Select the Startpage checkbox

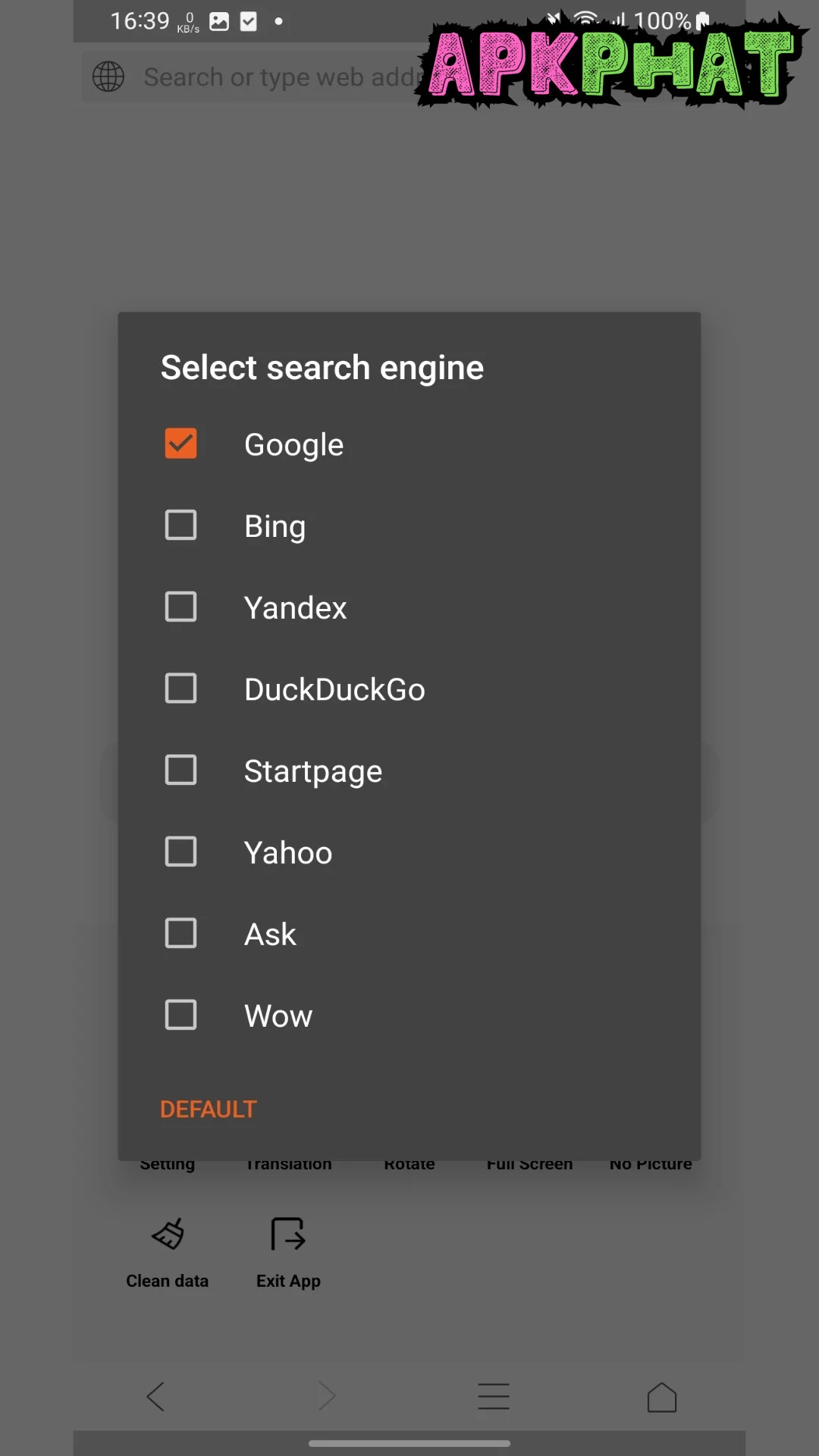pos(180,770)
